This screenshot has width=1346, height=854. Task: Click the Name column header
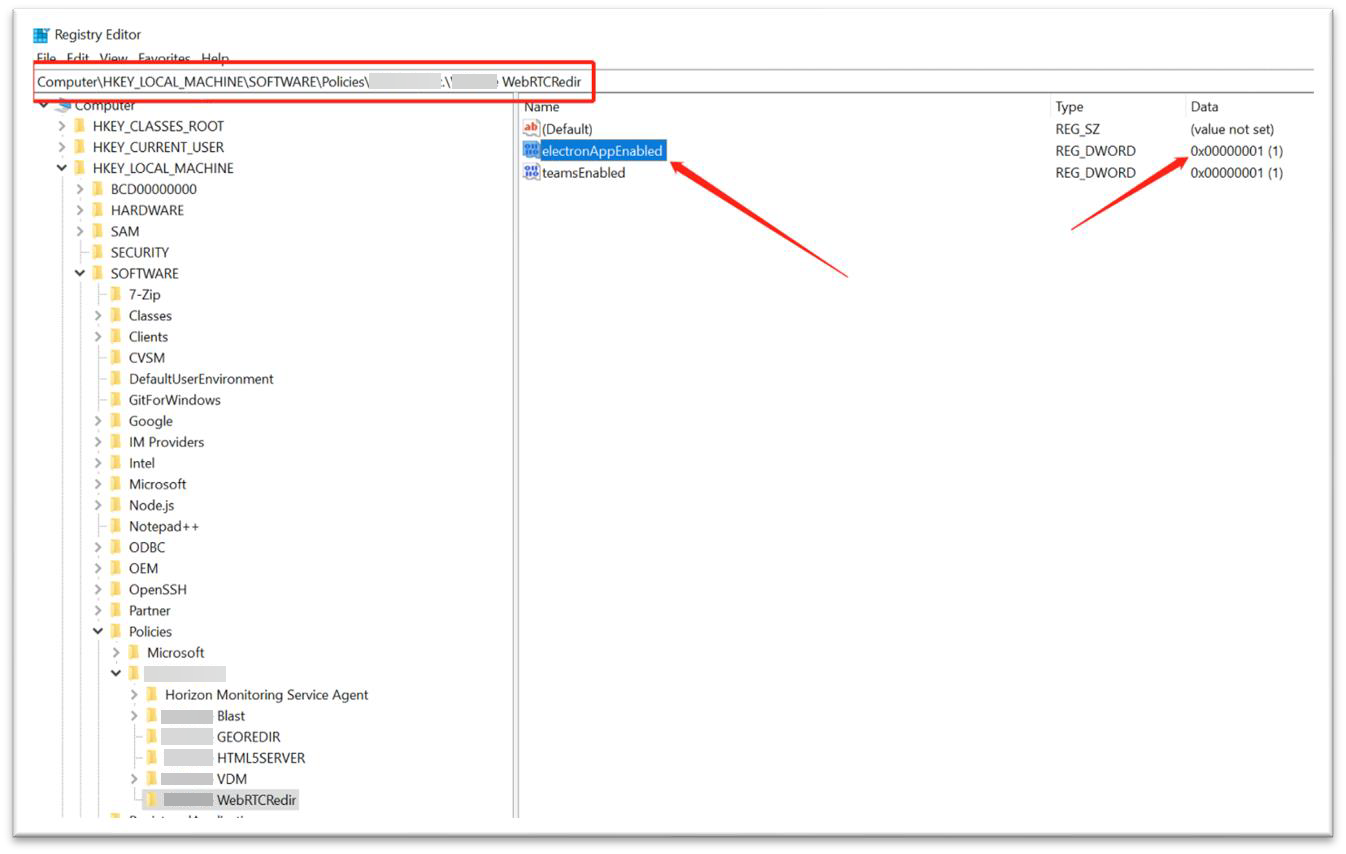click(542, 107)
